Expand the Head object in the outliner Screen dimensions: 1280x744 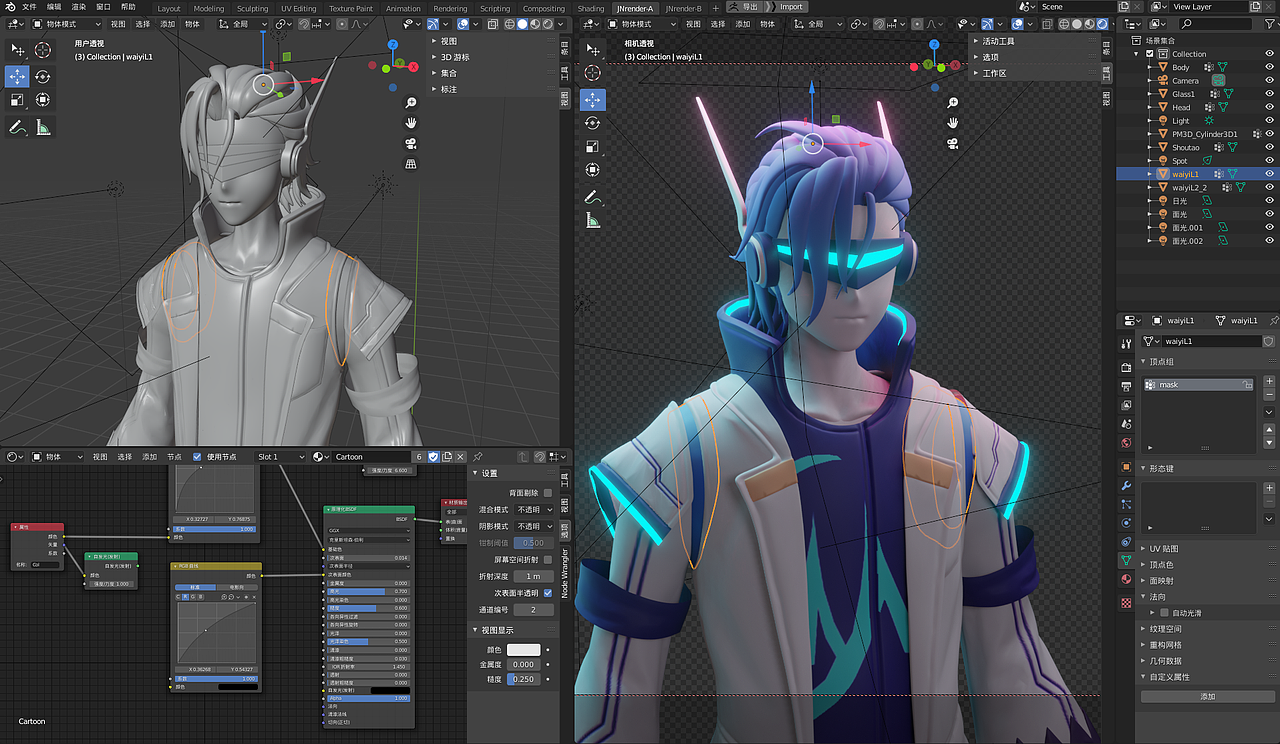coord(1150,107)
